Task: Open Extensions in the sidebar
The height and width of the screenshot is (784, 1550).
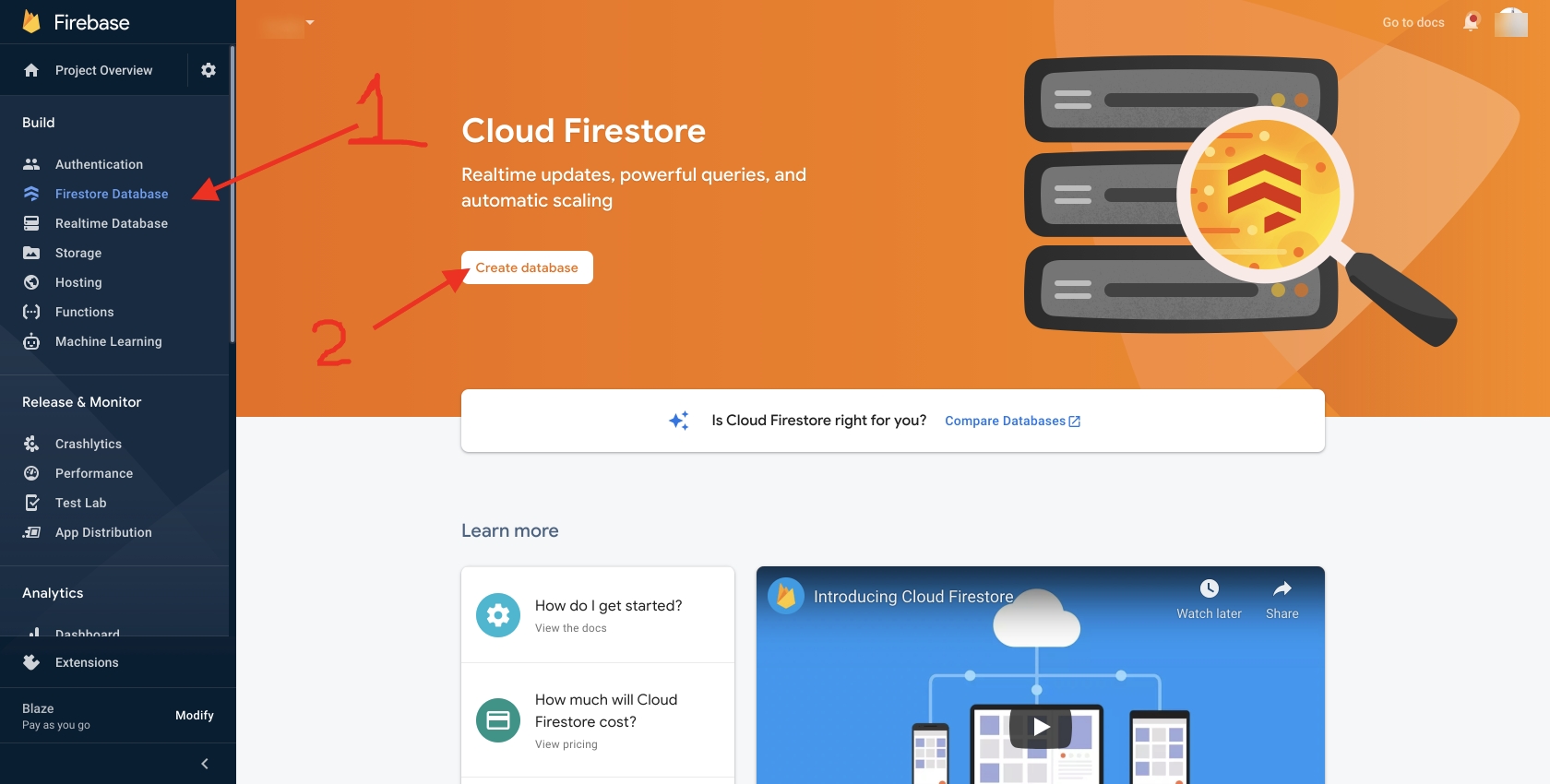Action: (x=87, y=662)
